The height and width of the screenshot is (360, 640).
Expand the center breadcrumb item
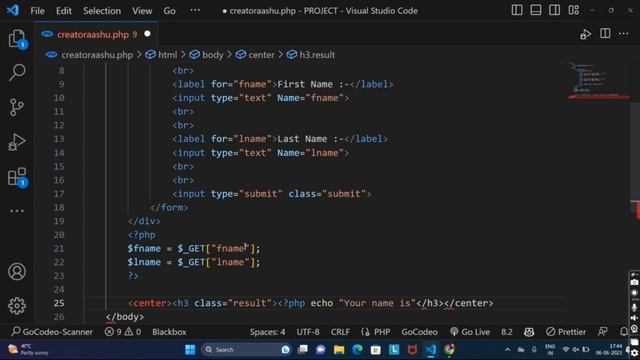[x=261, y=55]
